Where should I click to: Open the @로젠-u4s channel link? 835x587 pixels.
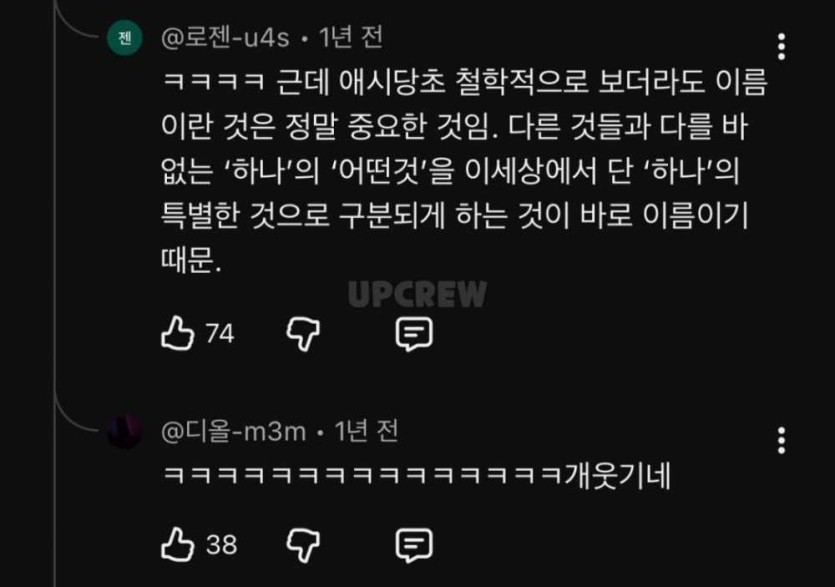point(225,38)
